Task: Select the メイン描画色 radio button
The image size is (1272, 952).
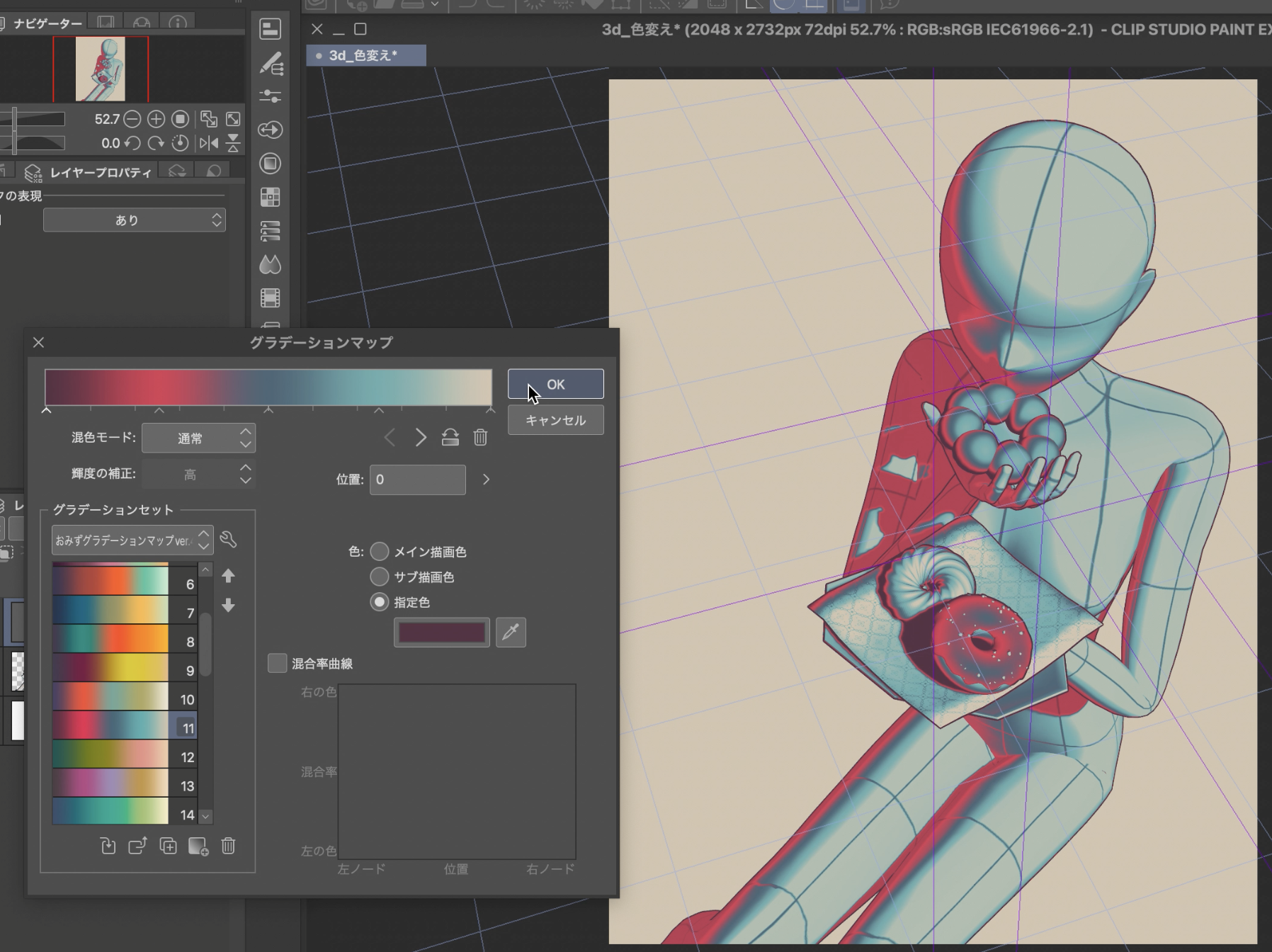Action: tap(380, 551)
